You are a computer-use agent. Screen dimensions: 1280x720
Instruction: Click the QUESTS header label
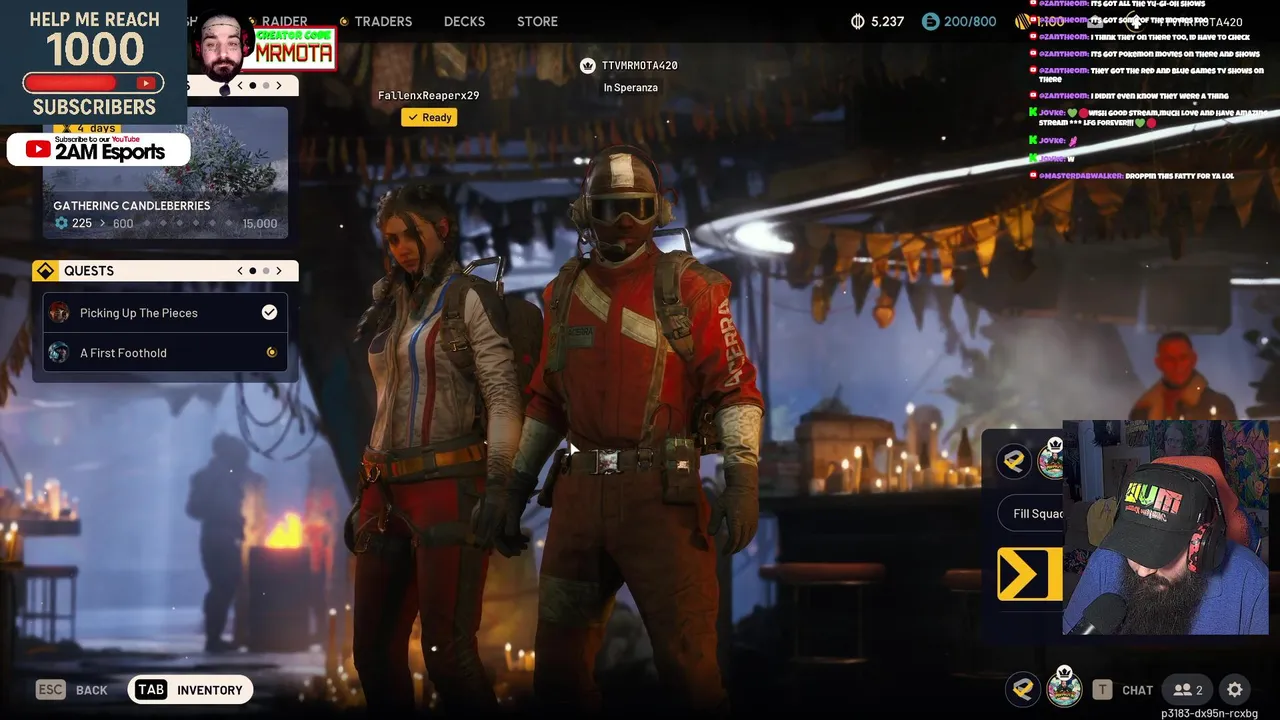(x=89, y=271)
